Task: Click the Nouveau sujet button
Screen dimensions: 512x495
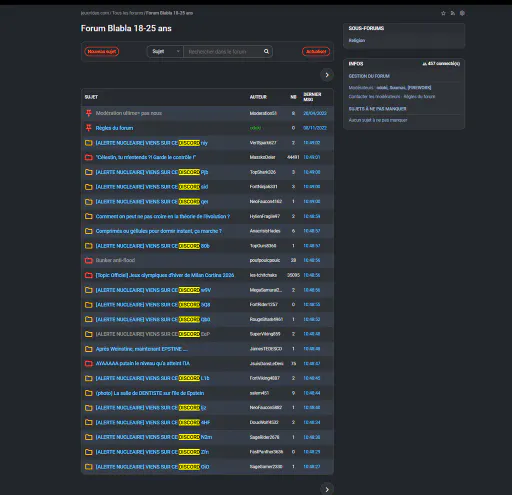Action: [102, 51]
